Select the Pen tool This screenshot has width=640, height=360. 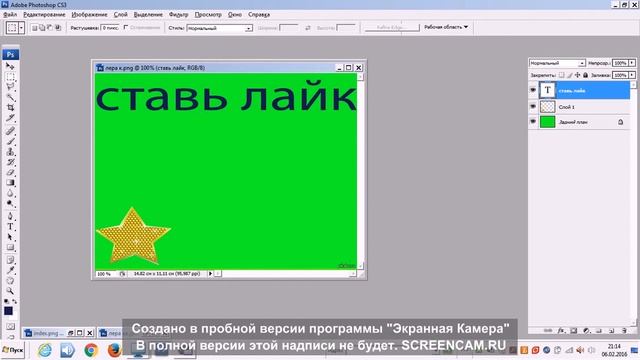pyautogui.click(x=10, y=216)
